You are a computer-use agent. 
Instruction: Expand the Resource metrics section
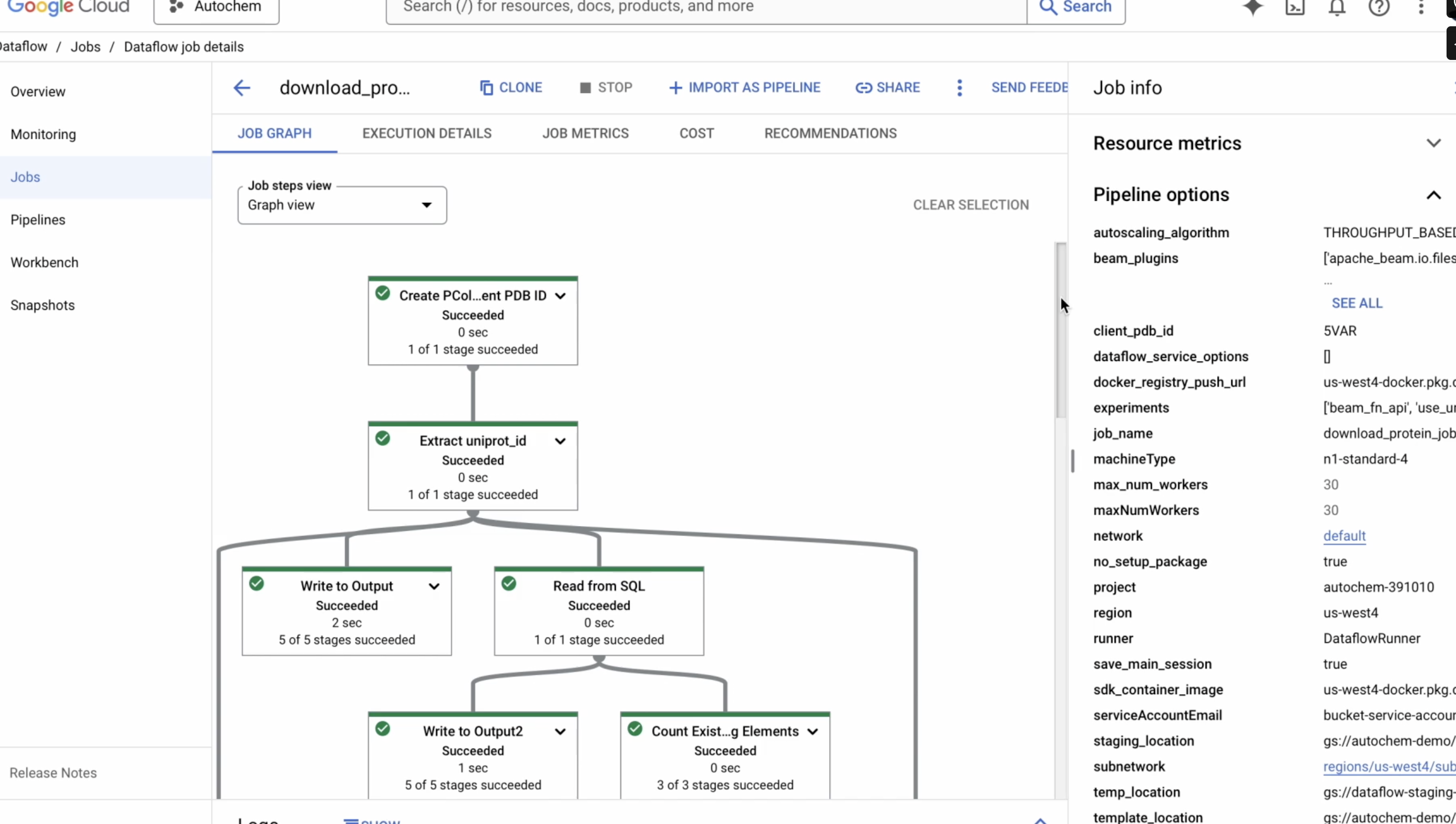tap(1433, 143)
